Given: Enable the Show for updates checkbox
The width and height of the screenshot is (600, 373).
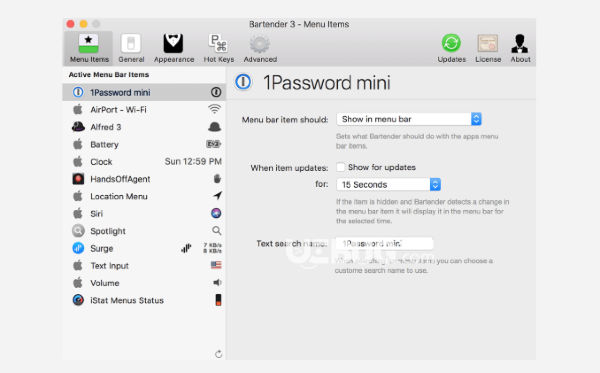Looking at the screenshot, I should tap(341, 167).
